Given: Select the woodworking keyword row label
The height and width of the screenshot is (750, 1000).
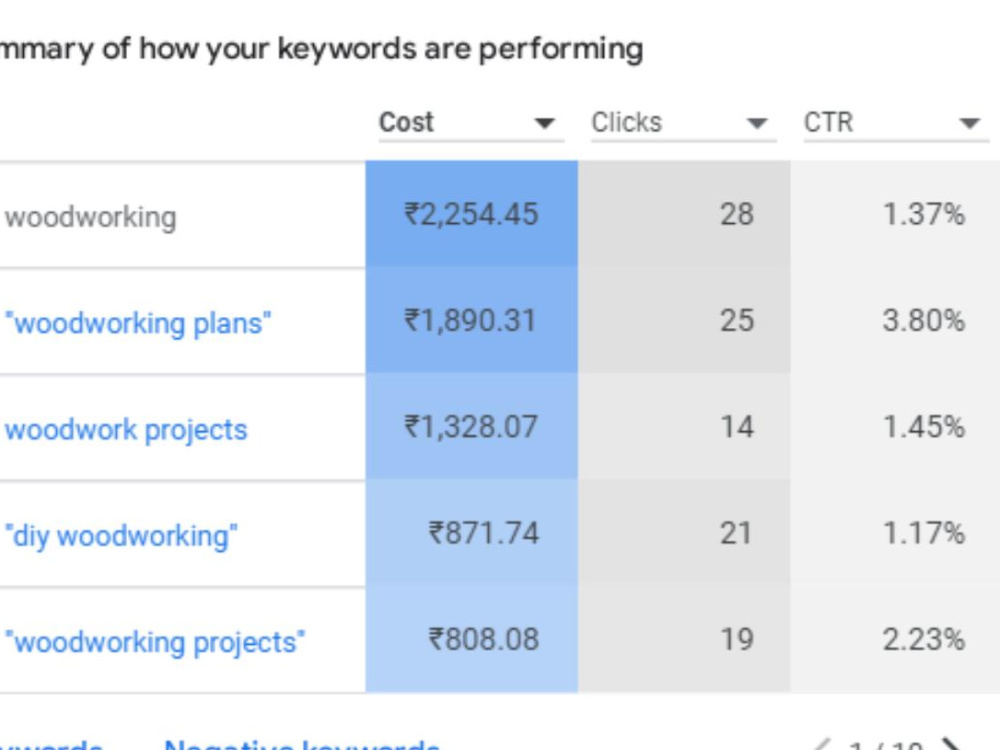Looking at the screenshot, I should click(91, 217).
